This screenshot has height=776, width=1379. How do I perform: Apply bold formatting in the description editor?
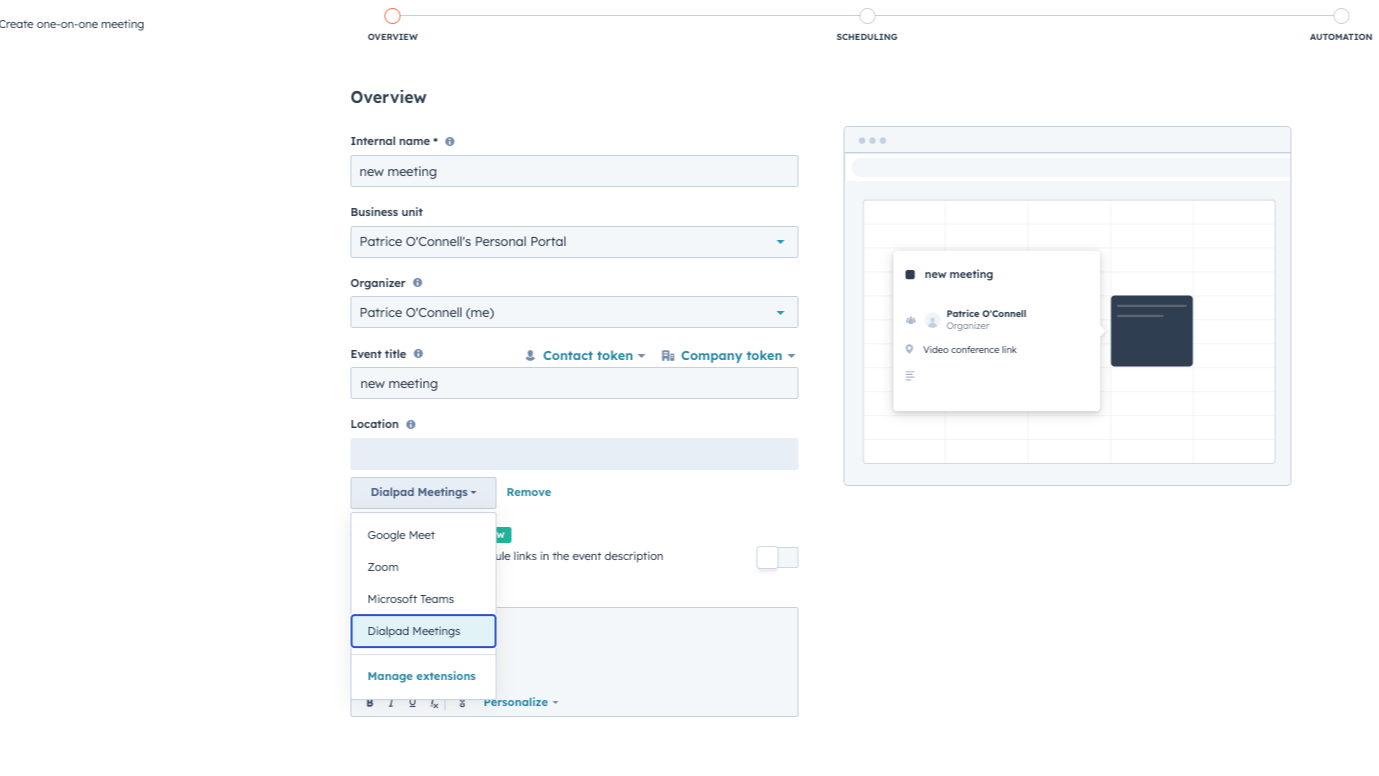coord(370,703)
